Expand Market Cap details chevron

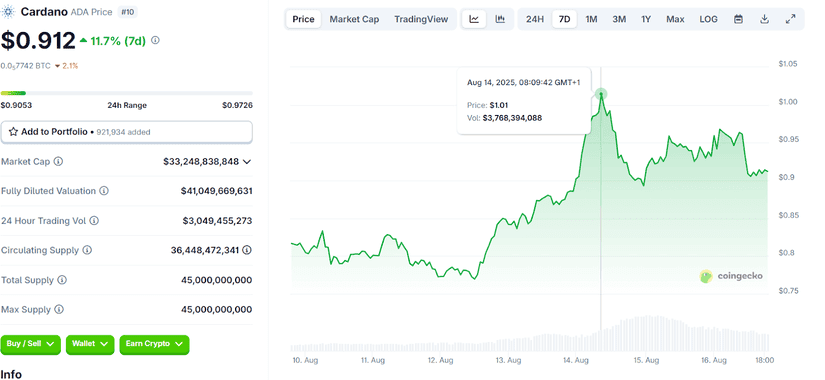247,162
